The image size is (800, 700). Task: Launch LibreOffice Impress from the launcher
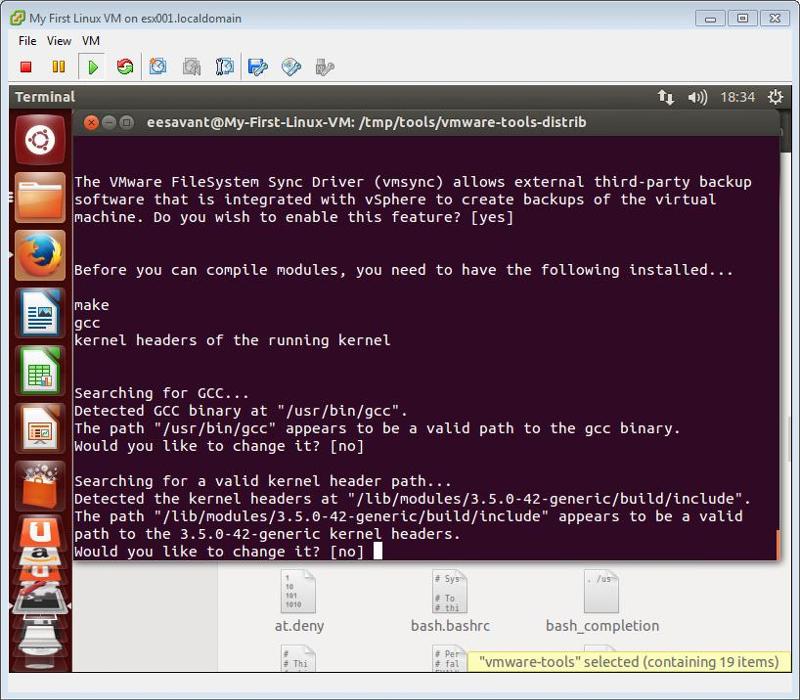tap(40, 429)
